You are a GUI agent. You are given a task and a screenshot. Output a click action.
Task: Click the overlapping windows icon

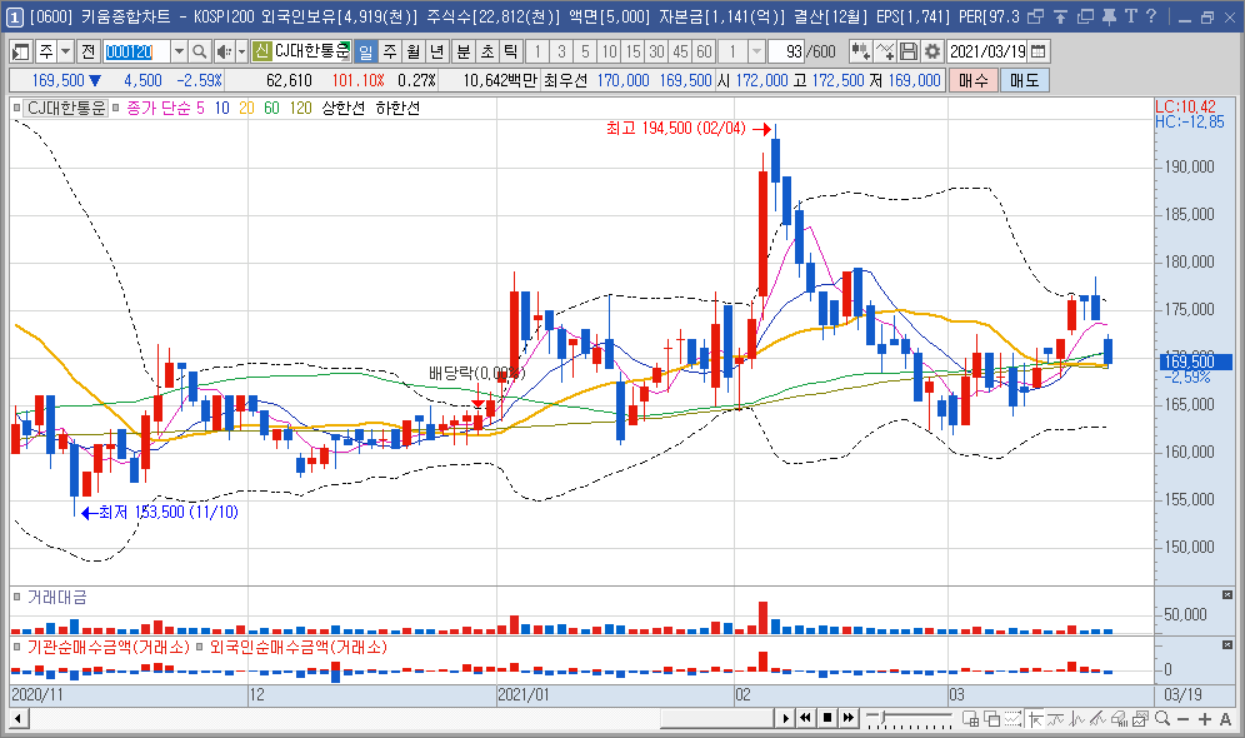tap(991, 718)
